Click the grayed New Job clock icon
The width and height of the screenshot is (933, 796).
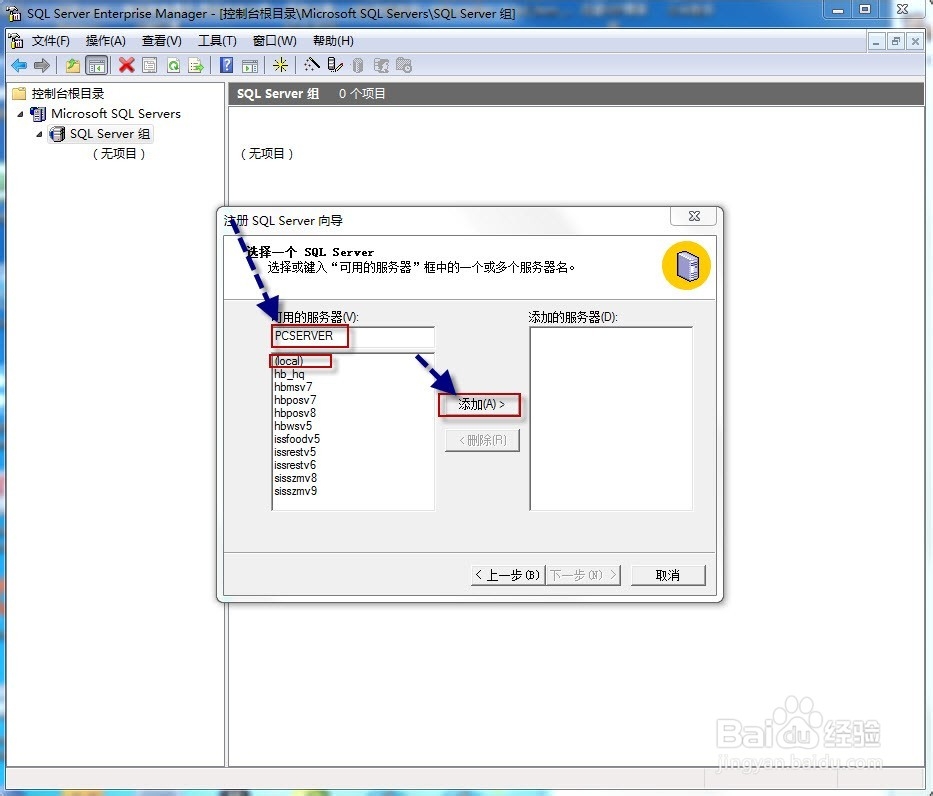click(404, 65)
